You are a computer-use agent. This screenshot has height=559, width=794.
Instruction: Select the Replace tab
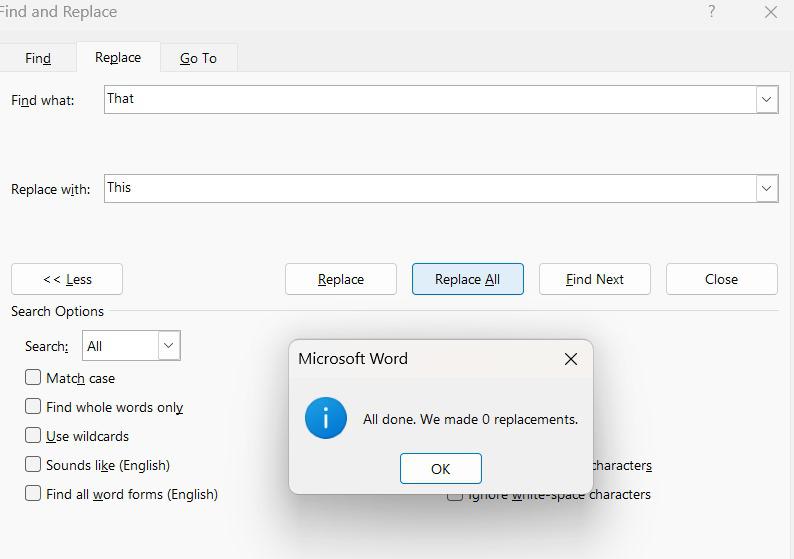tap(118, 57)
